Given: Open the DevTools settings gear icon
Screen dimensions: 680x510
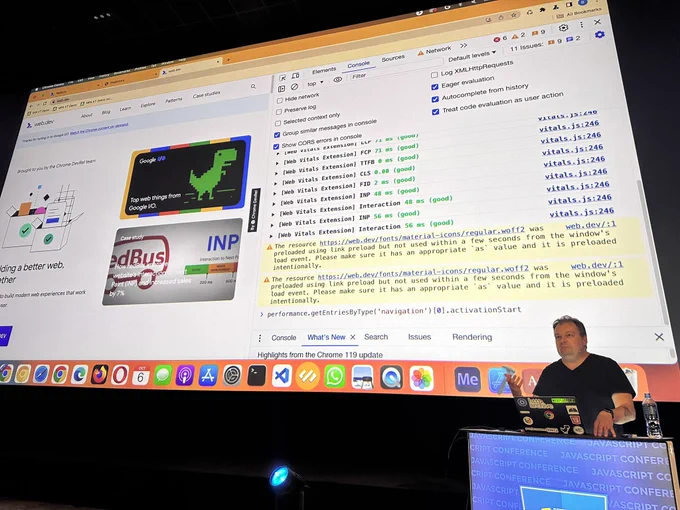Looking at the screenshot, I should (563, 27).
